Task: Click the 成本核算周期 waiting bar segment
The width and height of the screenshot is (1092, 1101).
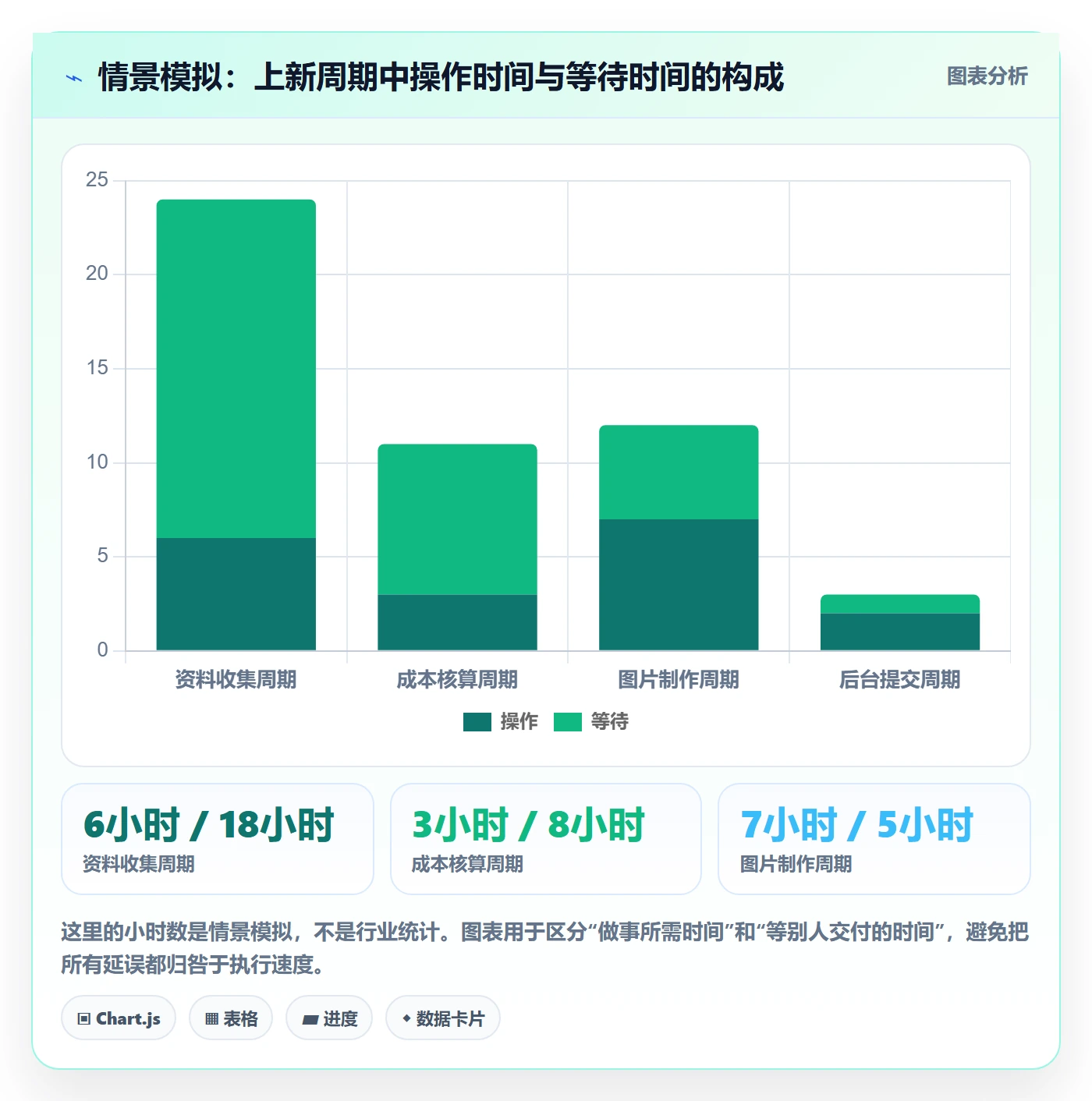Action: click(x=458, y=519)
